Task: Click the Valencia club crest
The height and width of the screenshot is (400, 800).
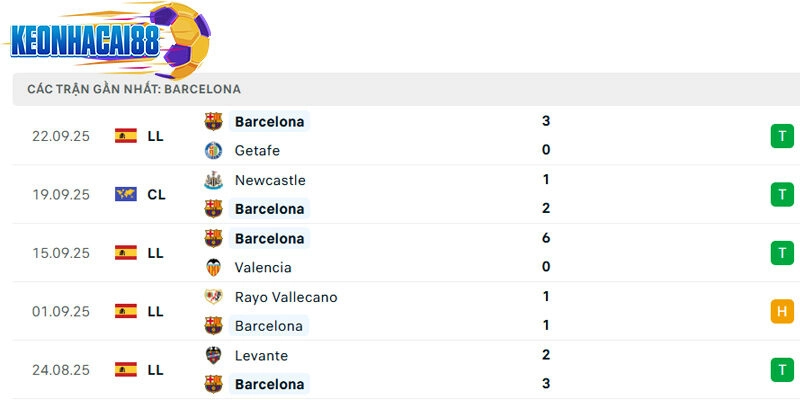Action: [213, 268]
